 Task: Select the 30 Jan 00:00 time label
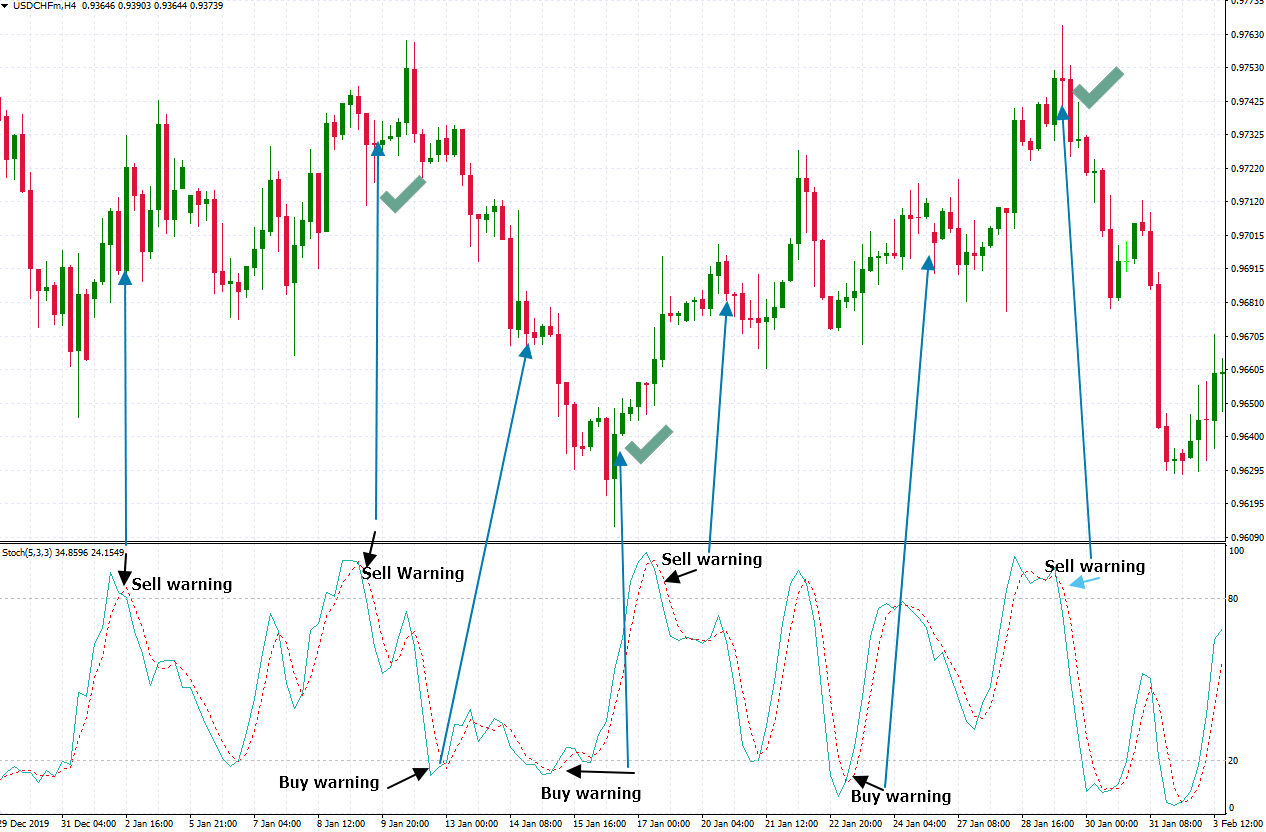click(x=1112, y=824)
